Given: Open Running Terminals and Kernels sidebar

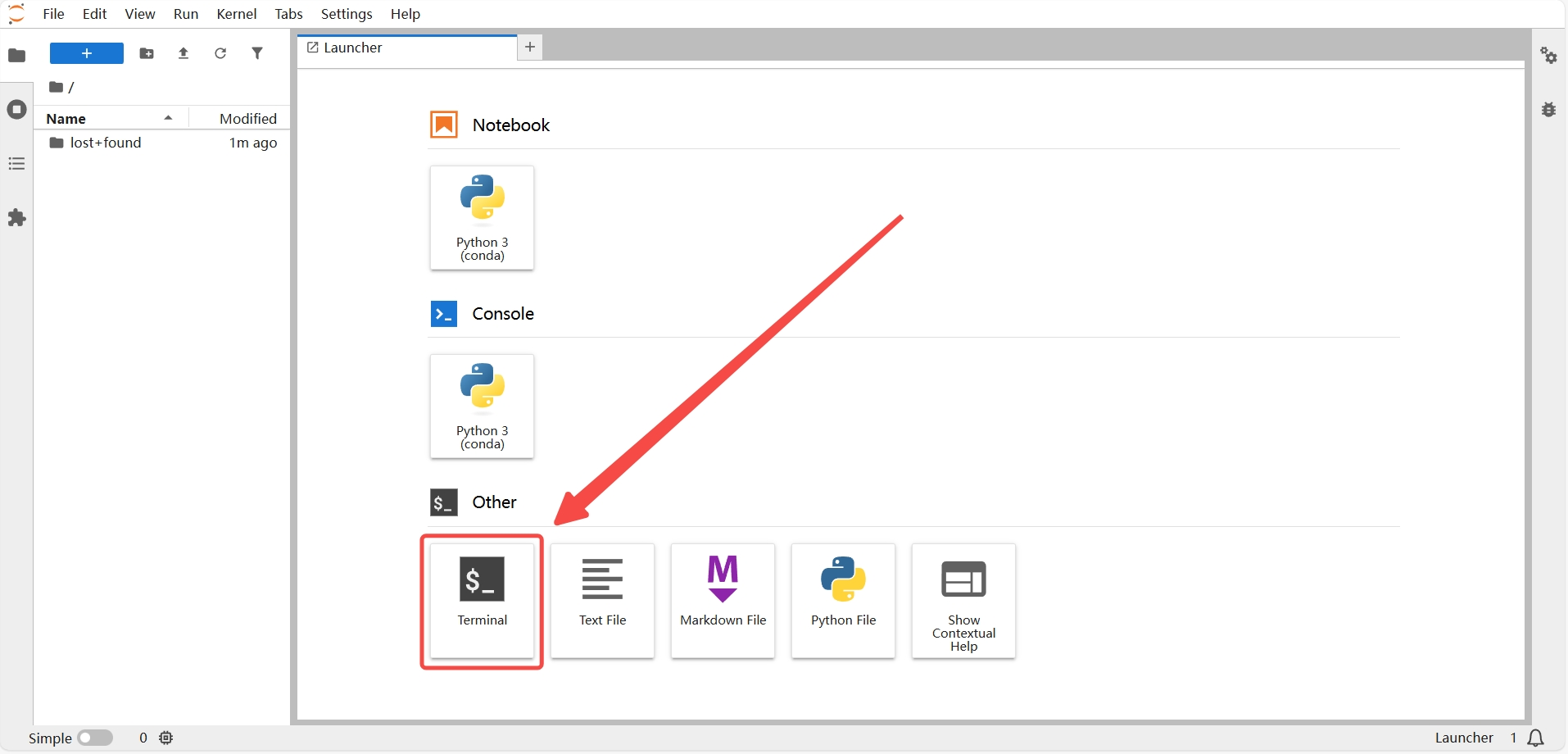Looking at the screenshot, I should 16,110.
